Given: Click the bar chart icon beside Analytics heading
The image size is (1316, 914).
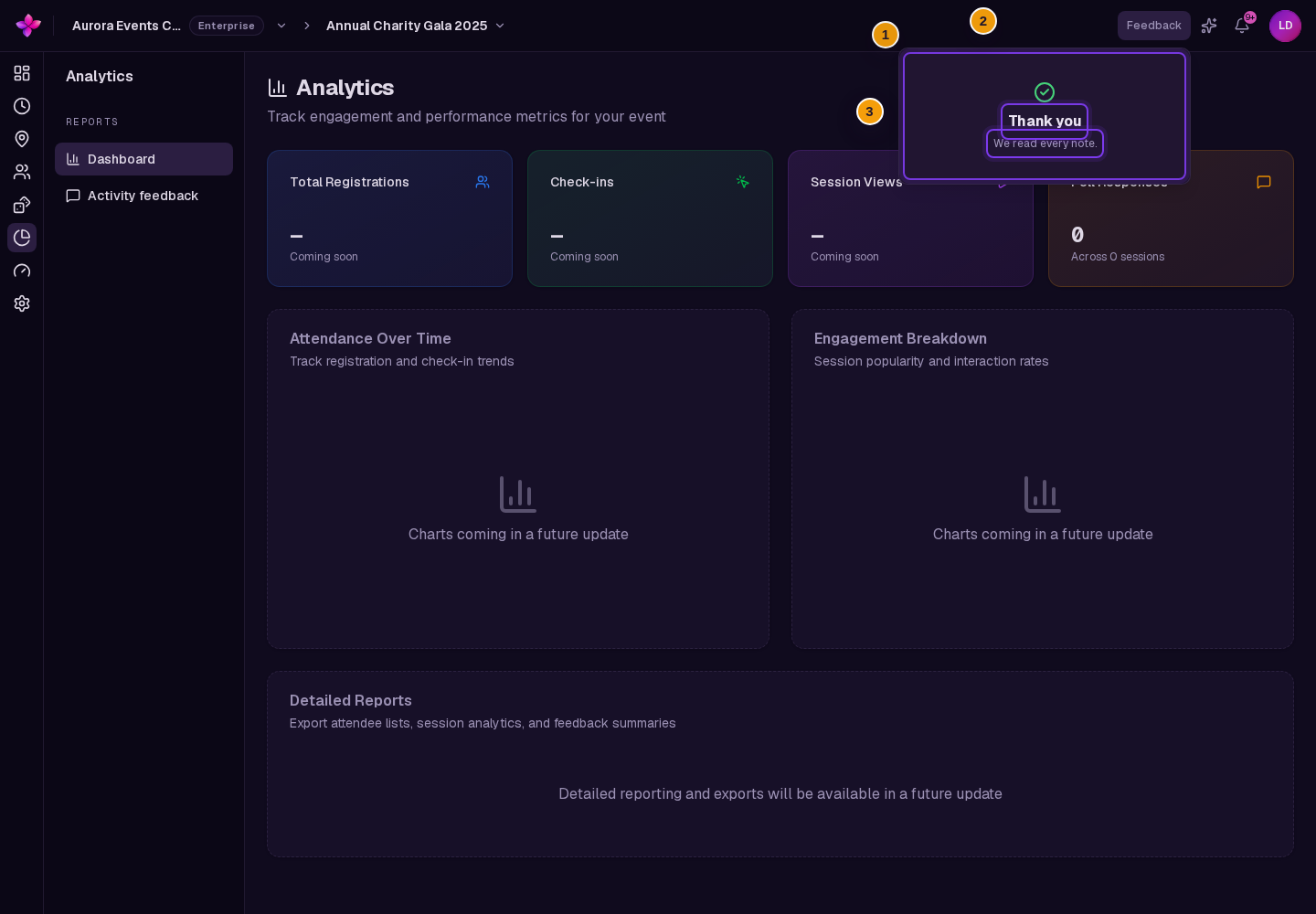Looking at the screenshot, I should [278, 88].
